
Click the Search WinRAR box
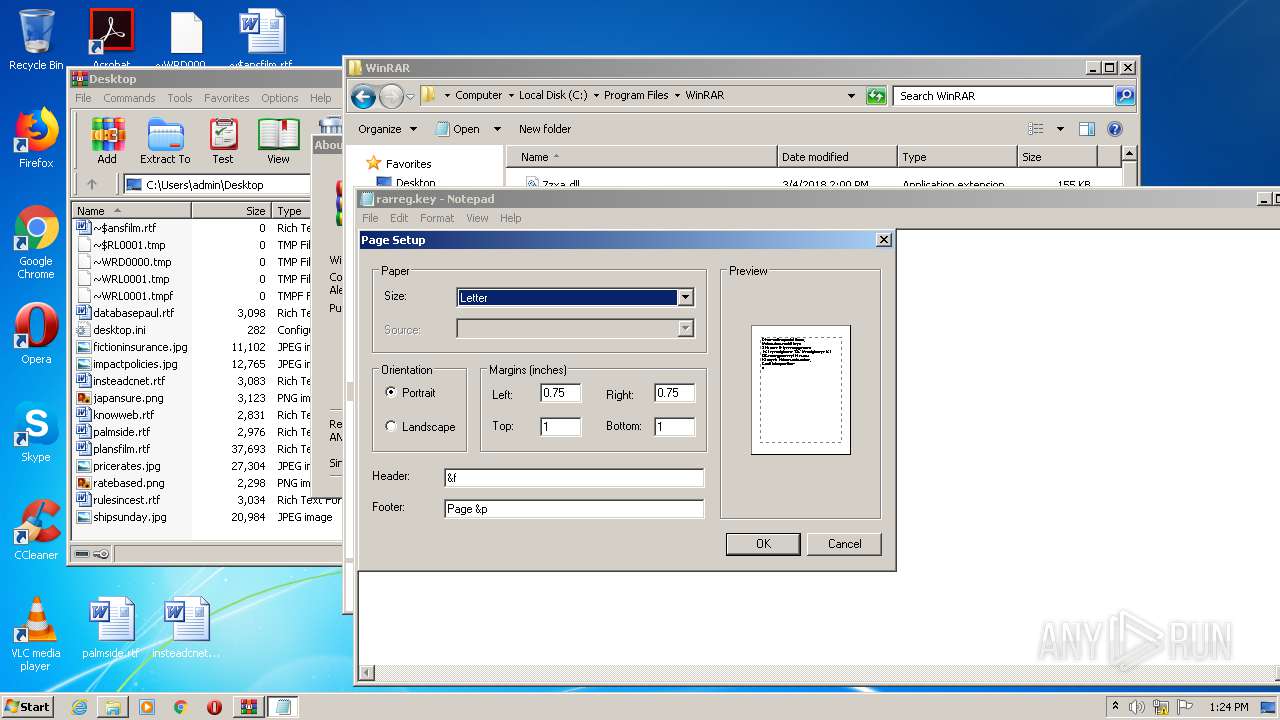(1003, 96)
